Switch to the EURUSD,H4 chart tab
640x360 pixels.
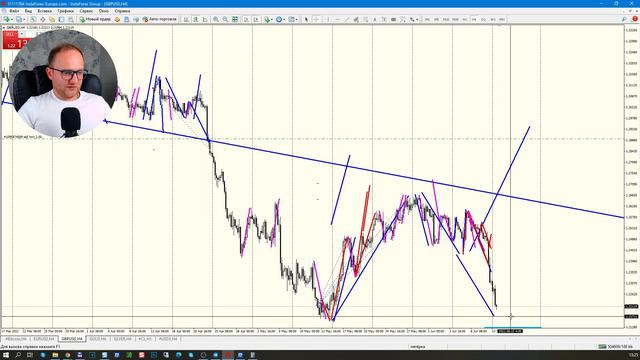click(x=44, y=339)
